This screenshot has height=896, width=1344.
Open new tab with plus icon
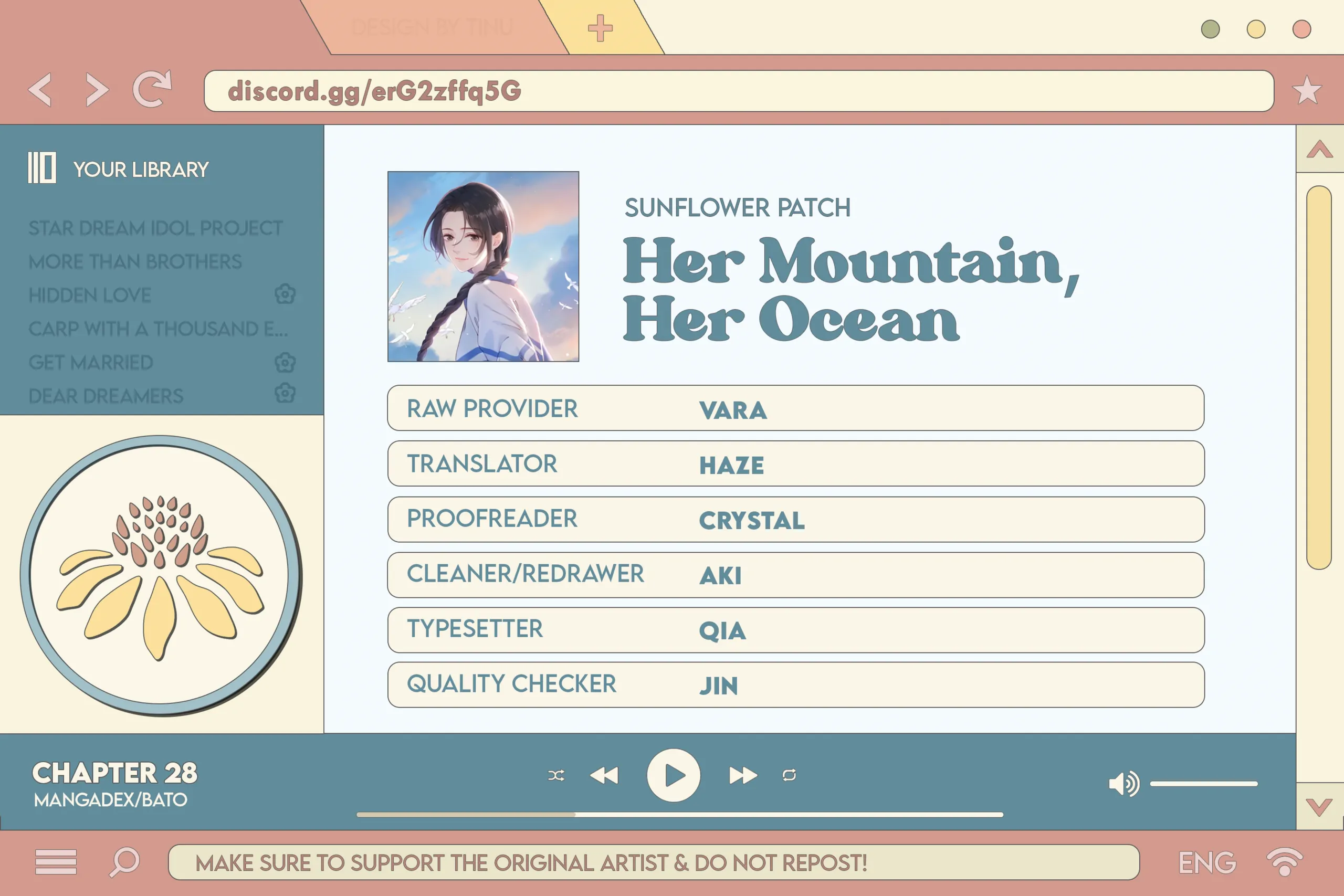coord(600,28)
